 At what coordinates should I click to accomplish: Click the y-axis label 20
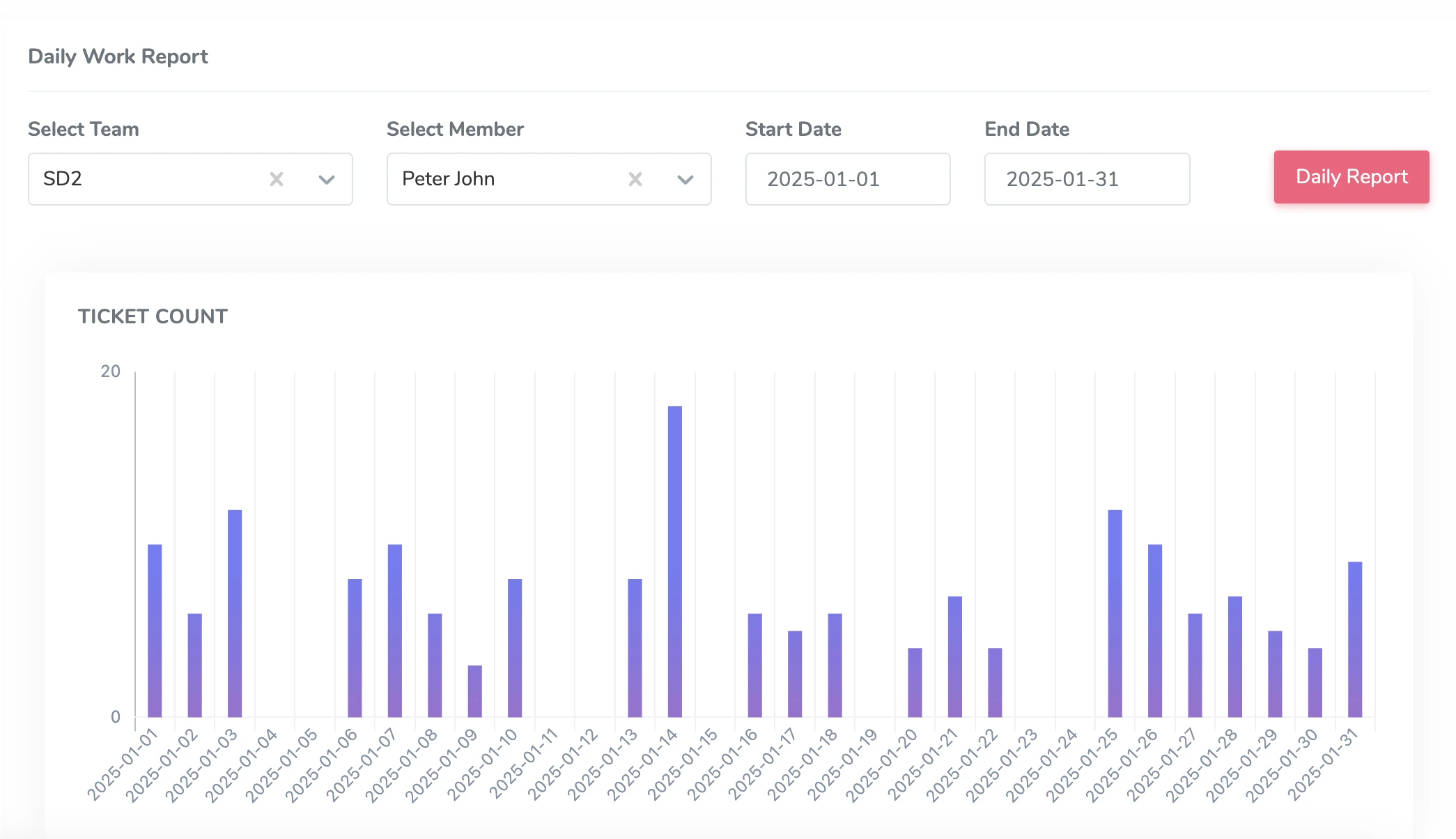click(111, 371)
